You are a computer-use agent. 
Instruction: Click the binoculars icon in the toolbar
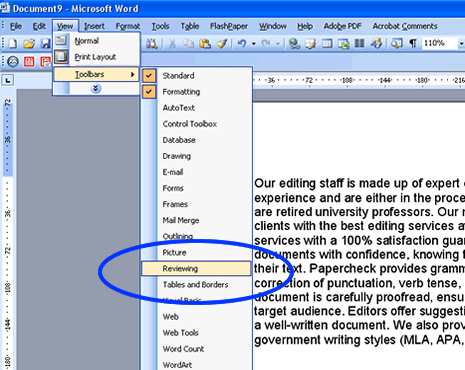tap(151, 43)
